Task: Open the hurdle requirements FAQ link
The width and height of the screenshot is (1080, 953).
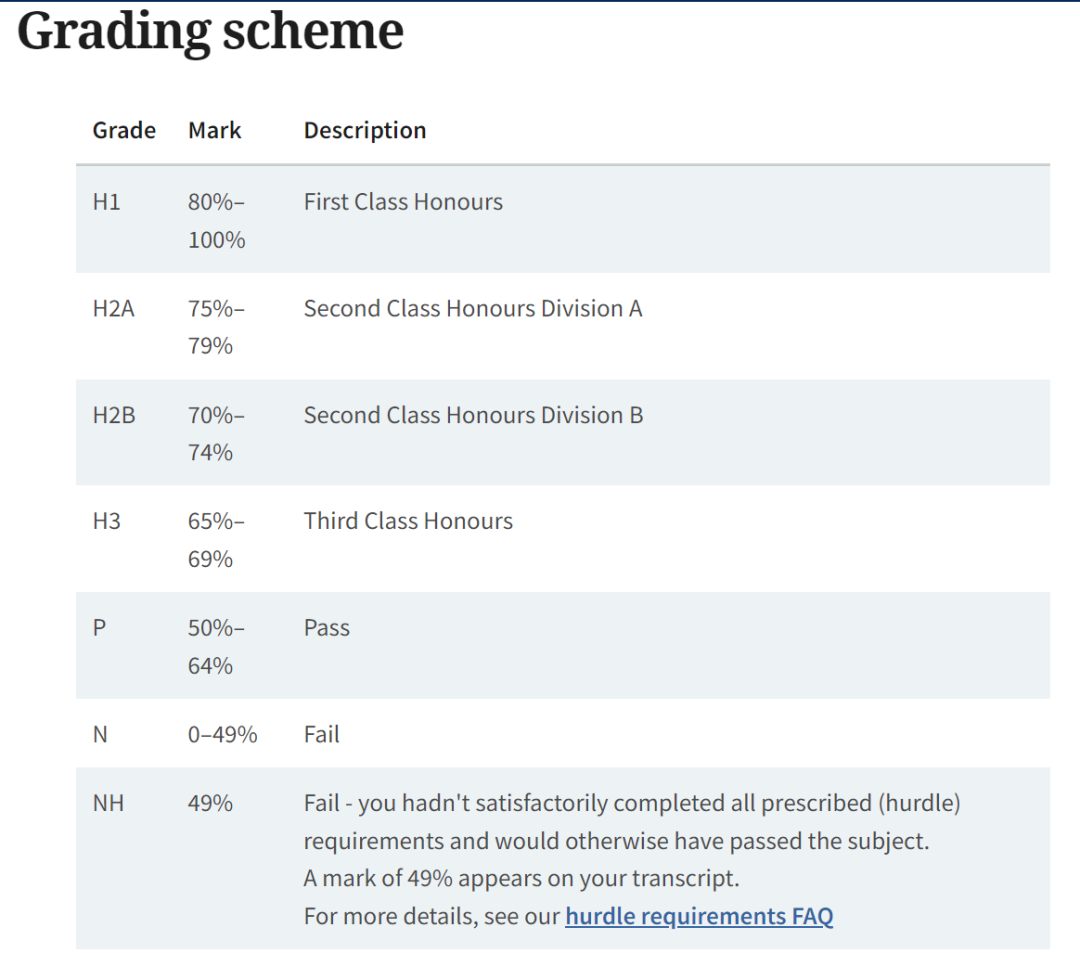Action: point(698,916)
